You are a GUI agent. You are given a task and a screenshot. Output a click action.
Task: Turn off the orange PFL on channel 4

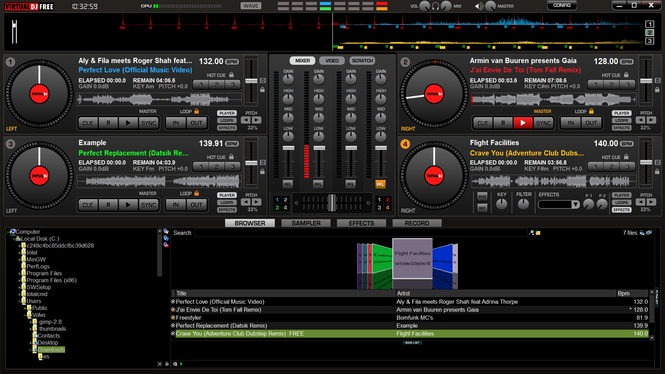[380, 184]
